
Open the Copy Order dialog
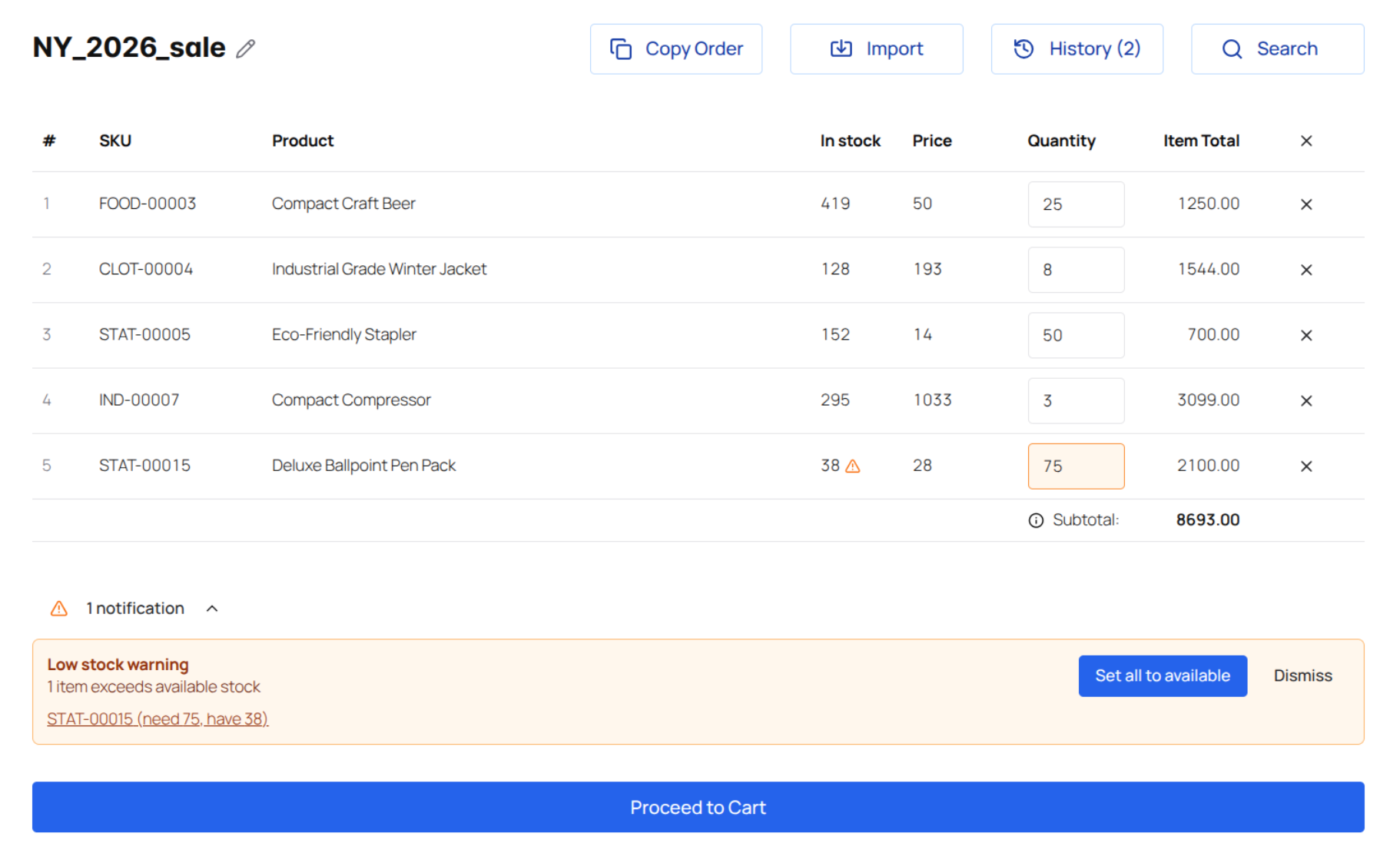[x=675, y=49]
